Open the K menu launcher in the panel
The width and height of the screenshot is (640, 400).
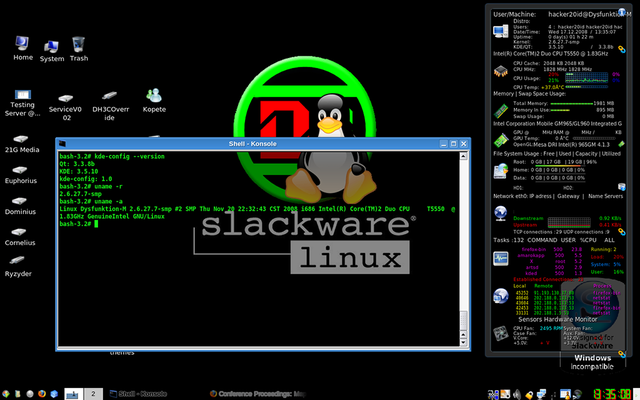point(6,394)
